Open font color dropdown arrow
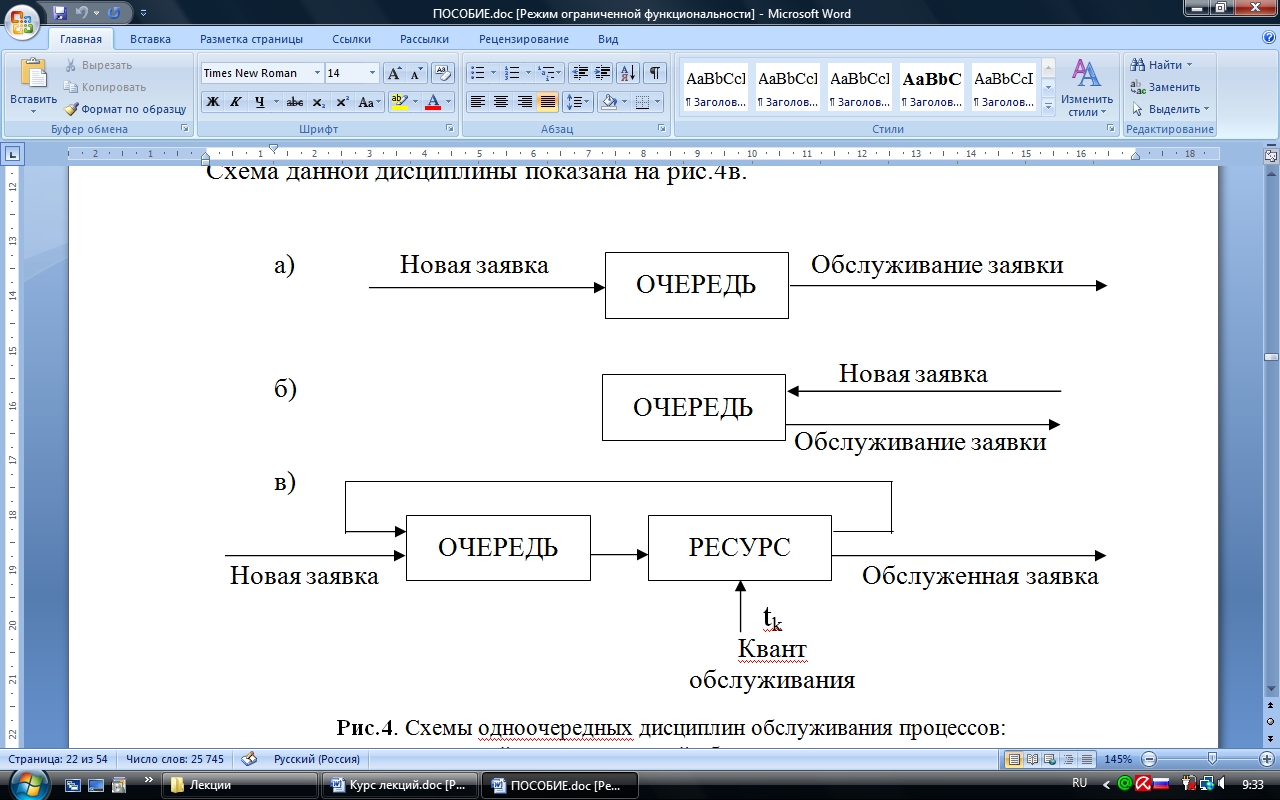This screenshot has height=800, width=1280. click(x=449, y=102)
